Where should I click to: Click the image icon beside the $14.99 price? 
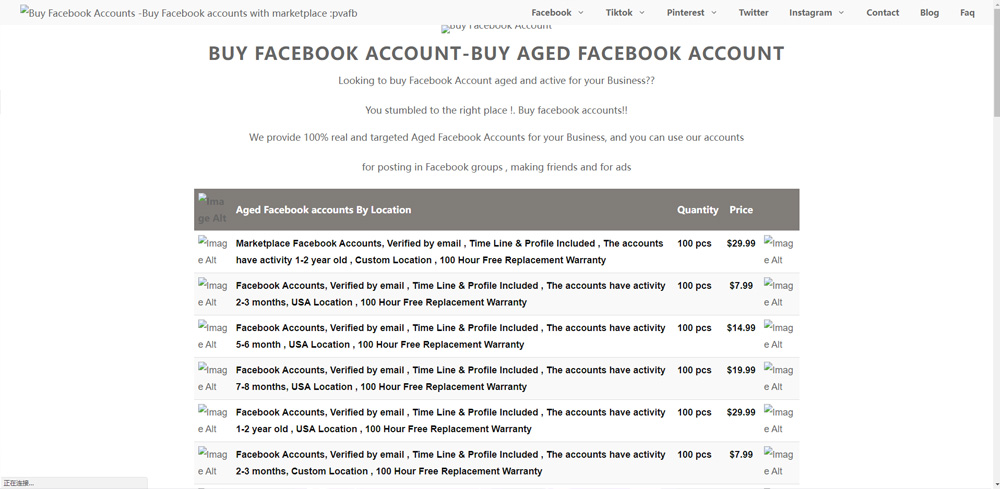click(779, 336)
